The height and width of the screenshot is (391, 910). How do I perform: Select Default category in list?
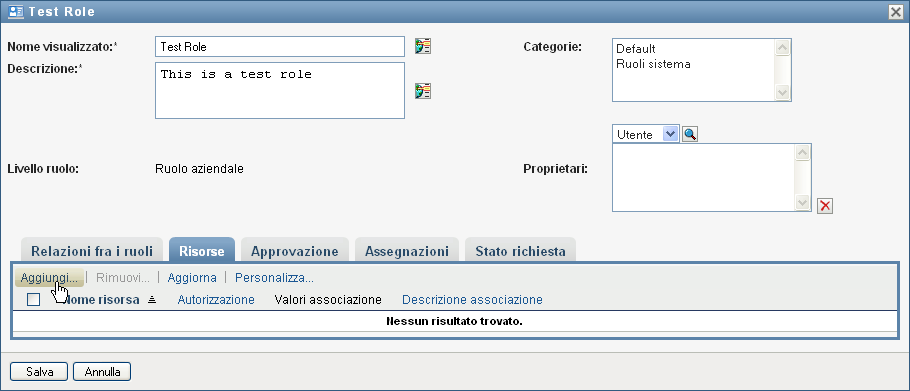click(x=635, y=49)
